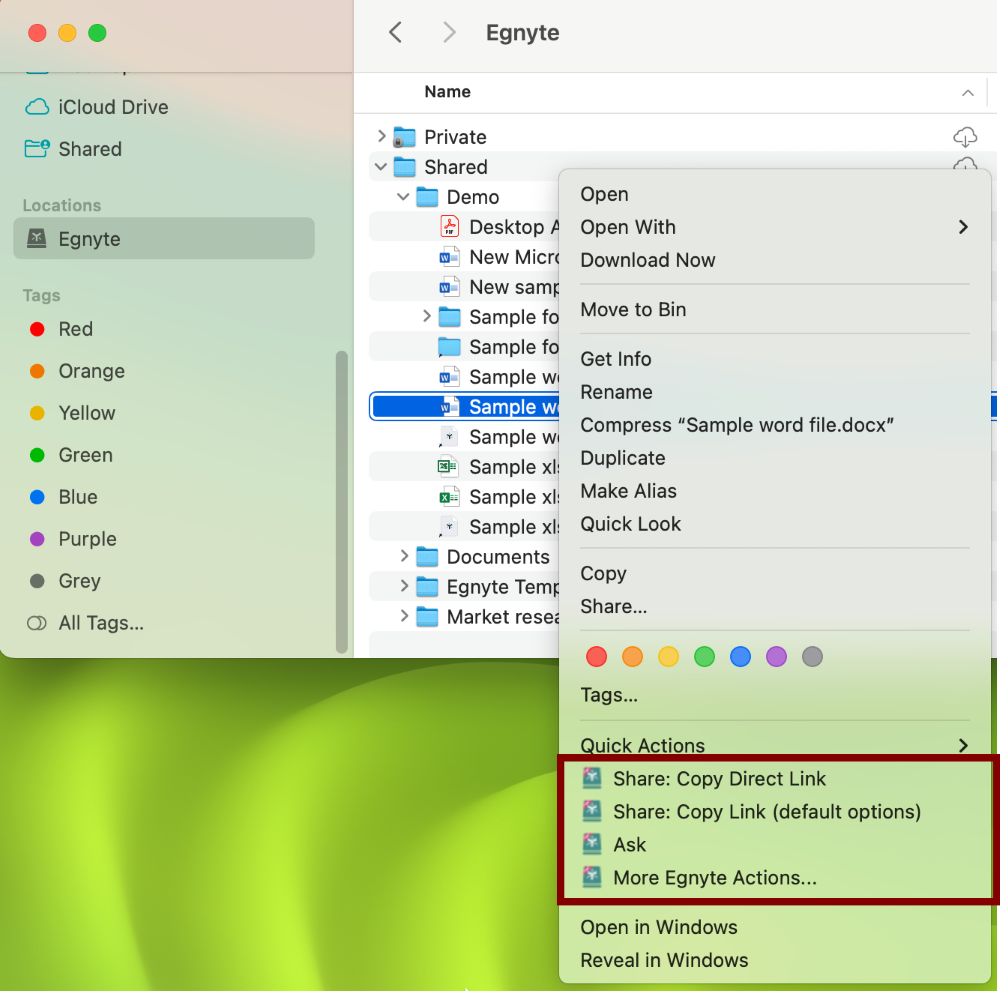
Task: Collapse the Demo folder
Action: 403,196
